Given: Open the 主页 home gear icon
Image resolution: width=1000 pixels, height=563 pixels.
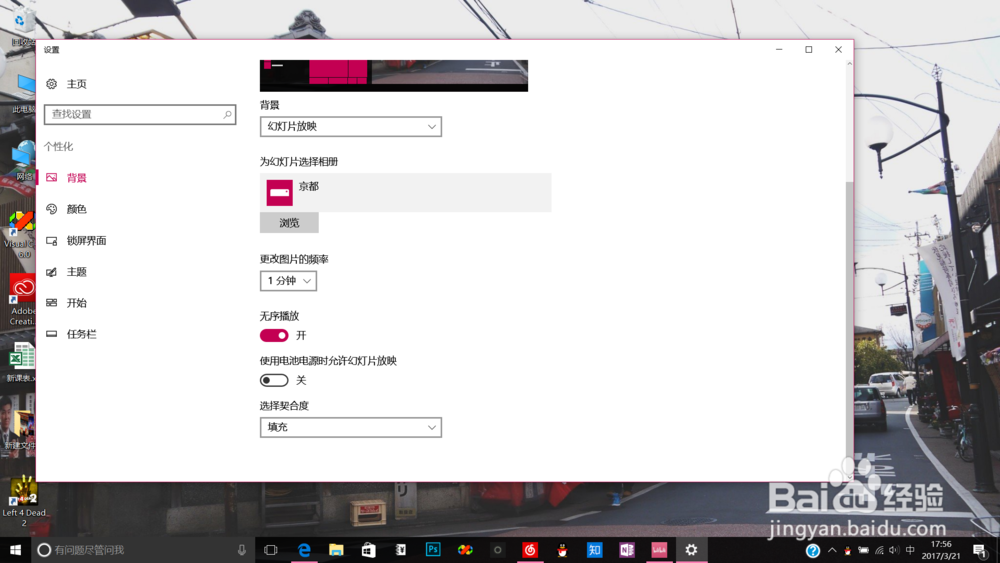Looking at the screenshot, I should click(x=52, y=84).
